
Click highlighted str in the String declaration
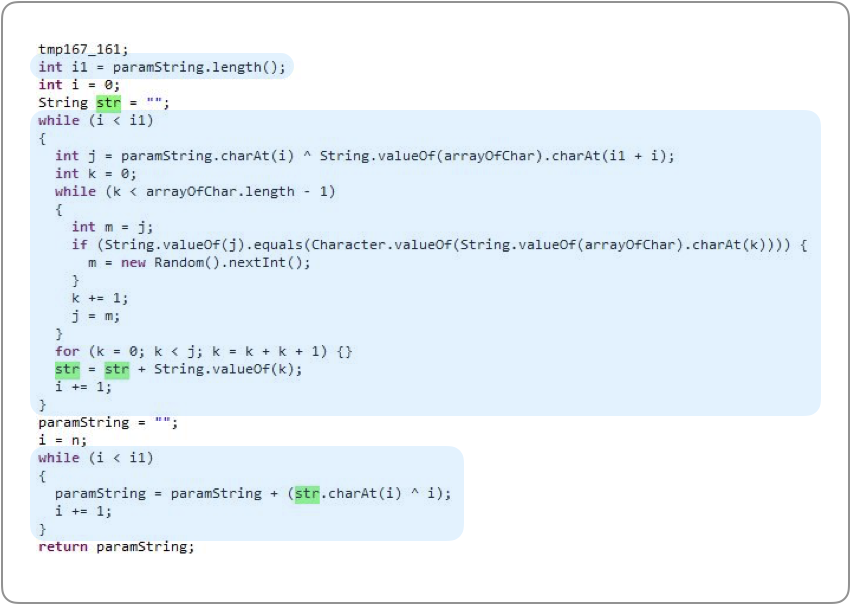click(108, 103)
